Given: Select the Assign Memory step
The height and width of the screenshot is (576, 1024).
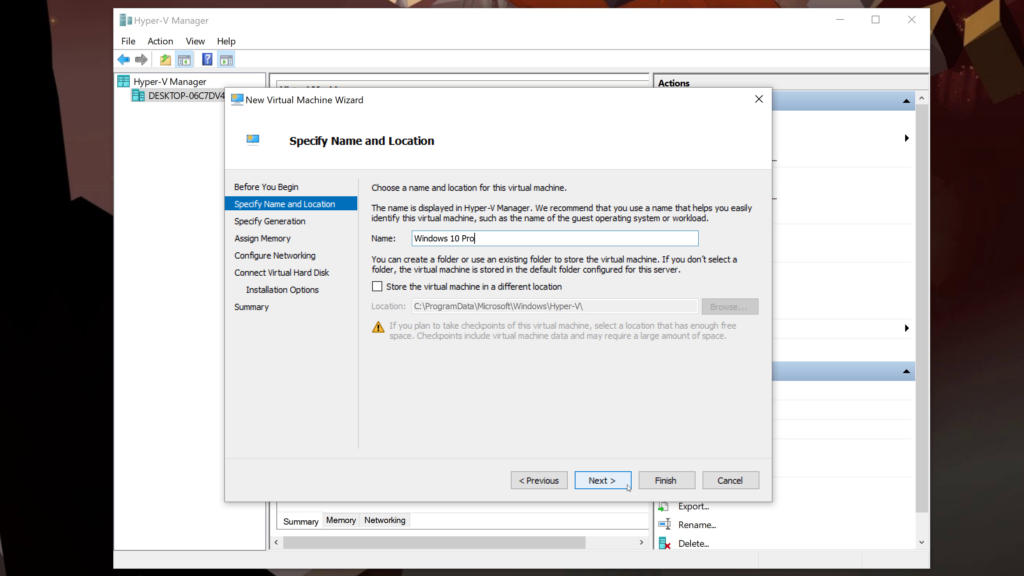Looking at the screenshot, I should (x=263, y=238).
